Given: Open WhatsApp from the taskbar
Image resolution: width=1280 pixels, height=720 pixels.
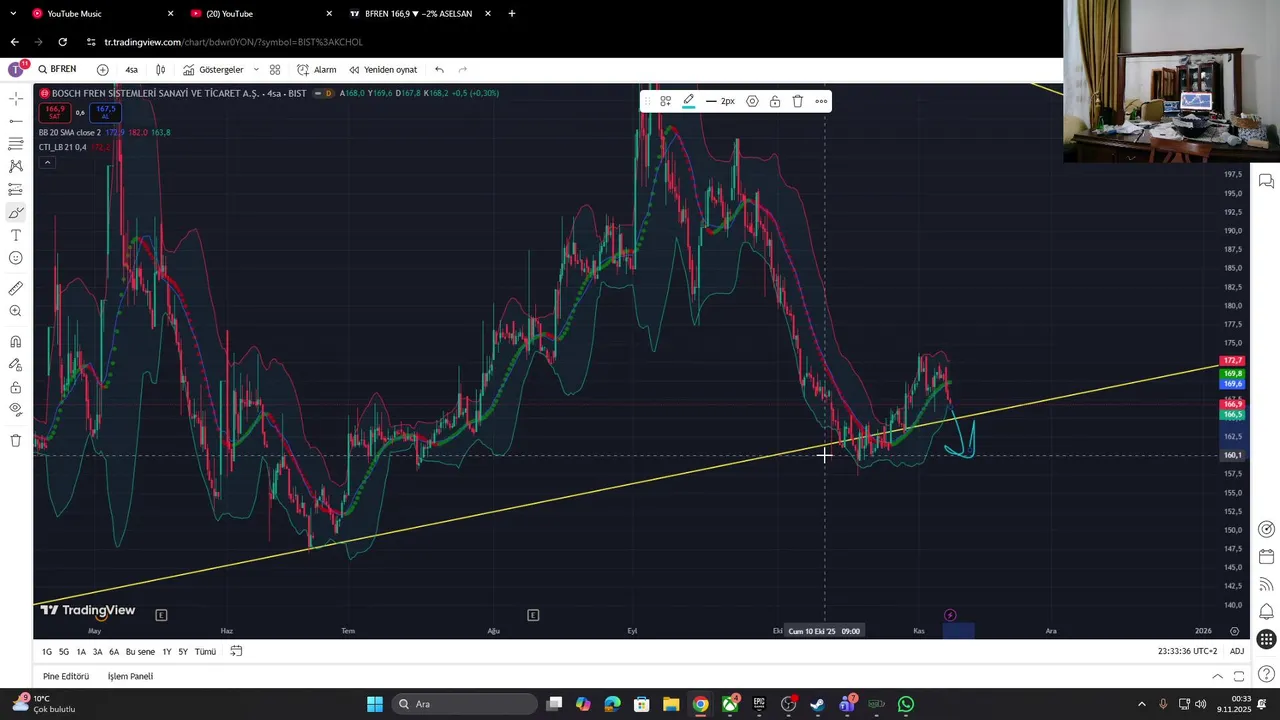Looking at the screenshot, I should pyautogui.click(x=906, y=704).
